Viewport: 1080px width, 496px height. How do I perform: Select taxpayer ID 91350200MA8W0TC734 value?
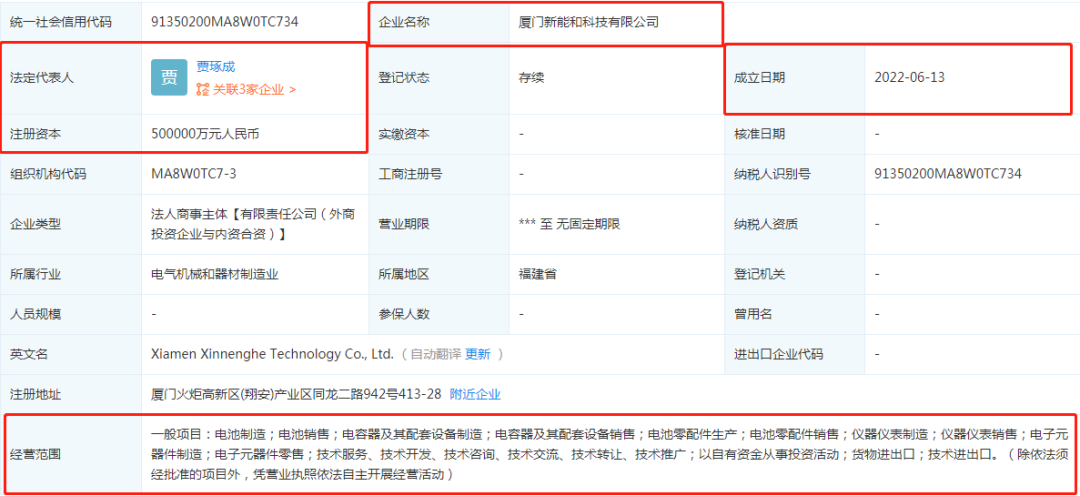pos(948,174)
